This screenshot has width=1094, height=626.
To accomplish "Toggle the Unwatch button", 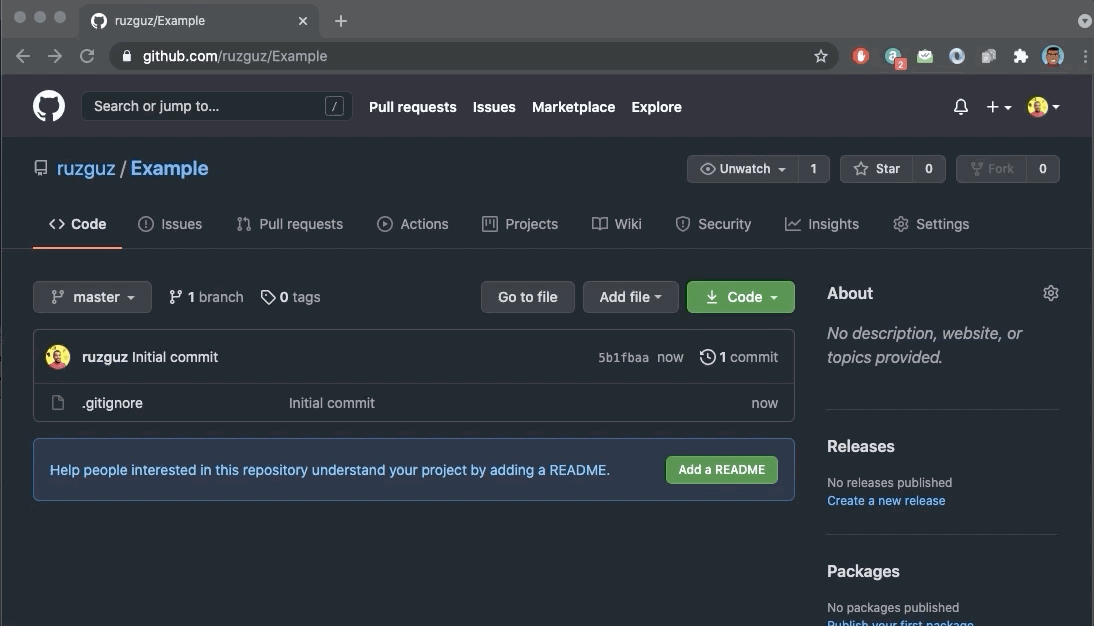I will tap(742, 169).
